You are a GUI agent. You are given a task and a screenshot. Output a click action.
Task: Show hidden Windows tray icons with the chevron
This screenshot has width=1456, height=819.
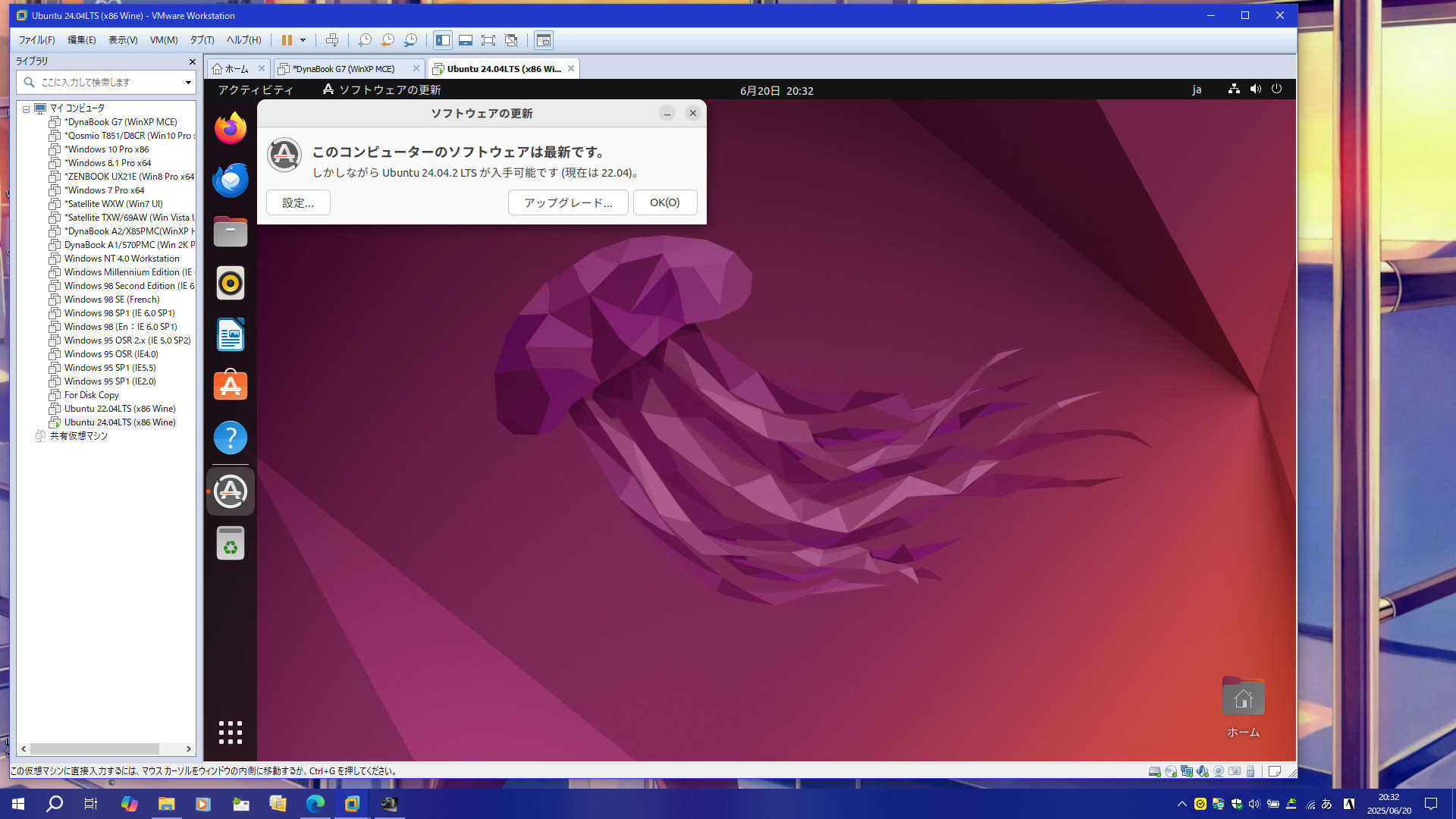click(1181, 804)
